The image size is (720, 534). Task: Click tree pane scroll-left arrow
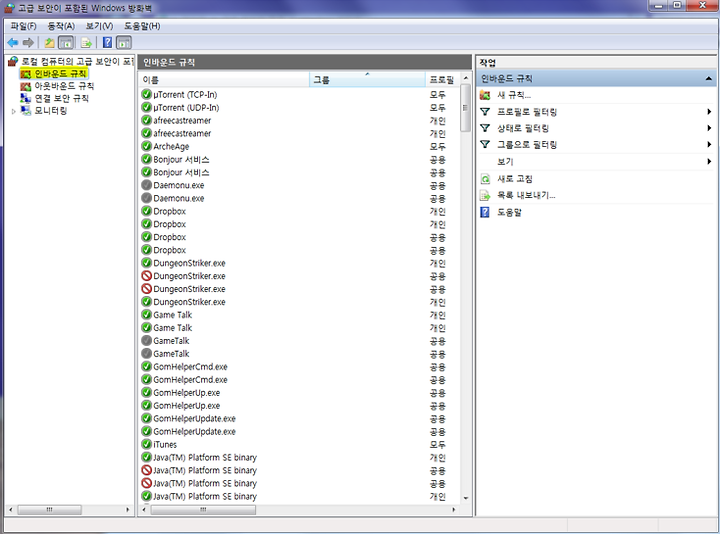pos(11,510)
